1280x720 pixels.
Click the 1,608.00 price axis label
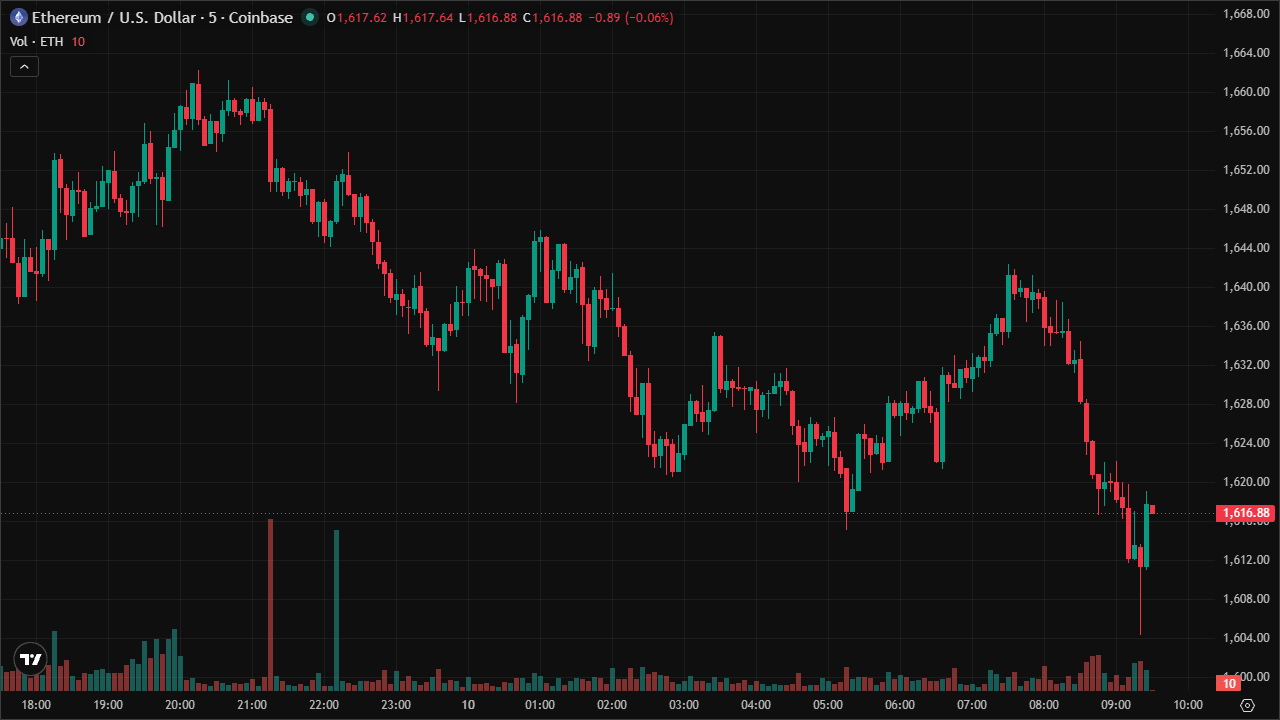(x=1246, y=599)
